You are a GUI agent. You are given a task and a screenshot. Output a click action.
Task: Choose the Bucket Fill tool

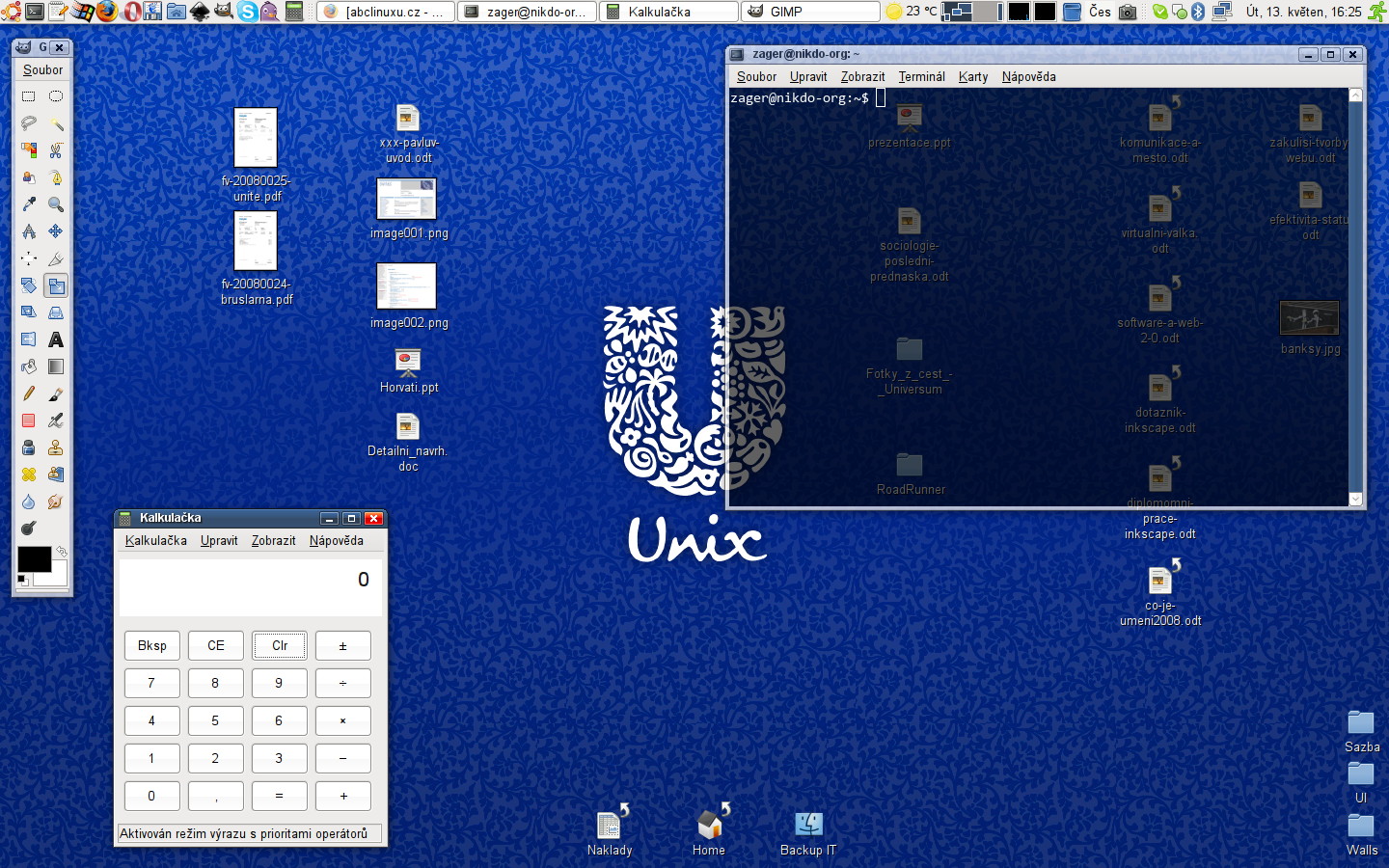point(29,366)
